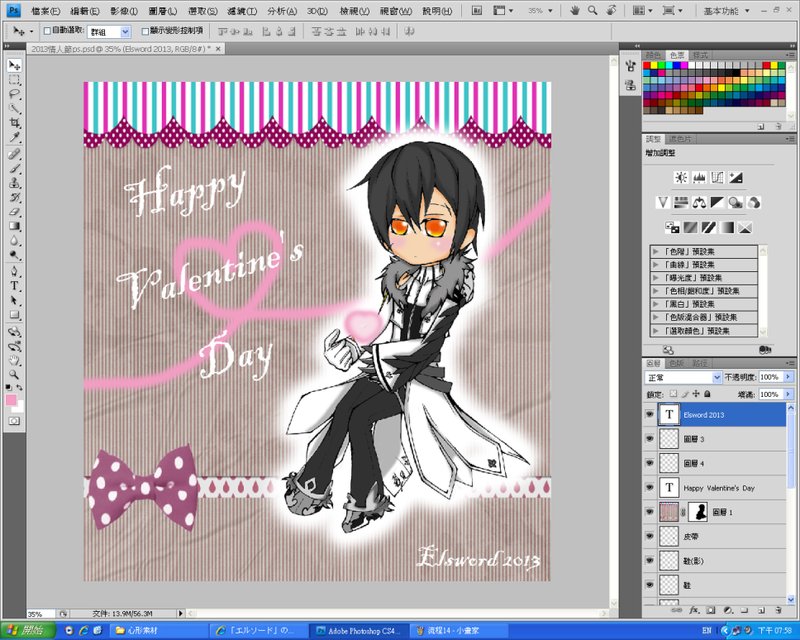Enable show transform controls checkbox
Viewport: 800px width, 640px height.
tap(145, 31)
